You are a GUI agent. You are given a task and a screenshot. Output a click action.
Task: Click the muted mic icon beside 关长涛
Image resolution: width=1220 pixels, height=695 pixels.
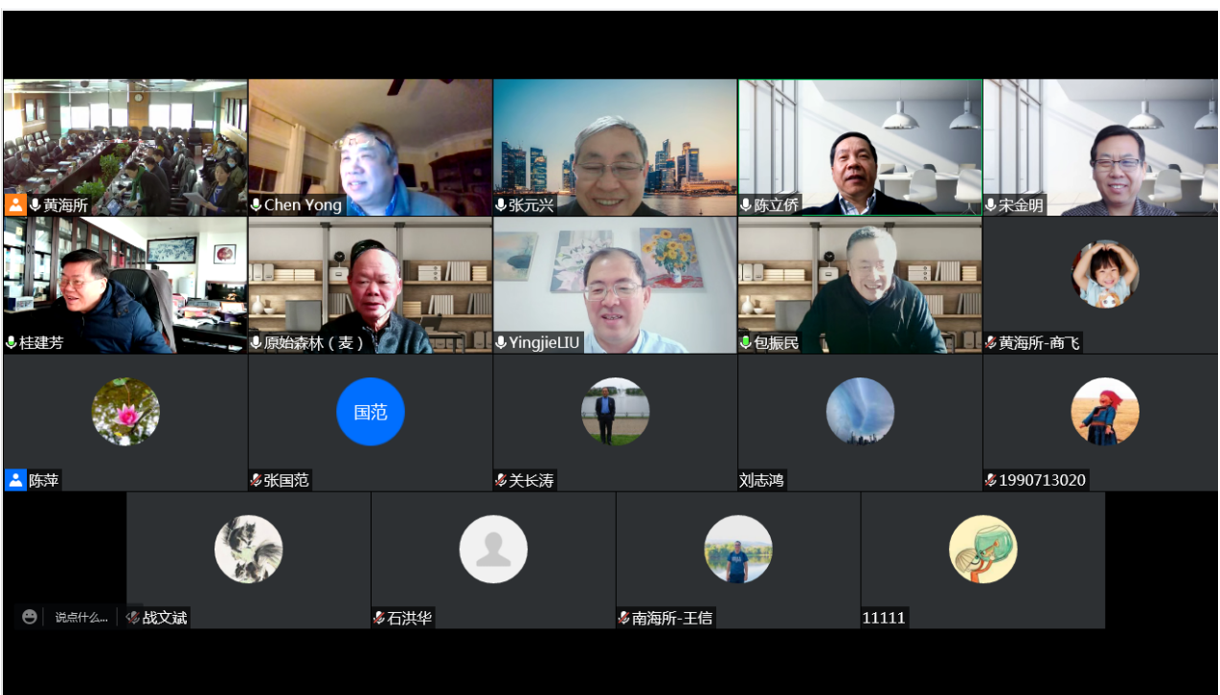[x=501, y=480]
